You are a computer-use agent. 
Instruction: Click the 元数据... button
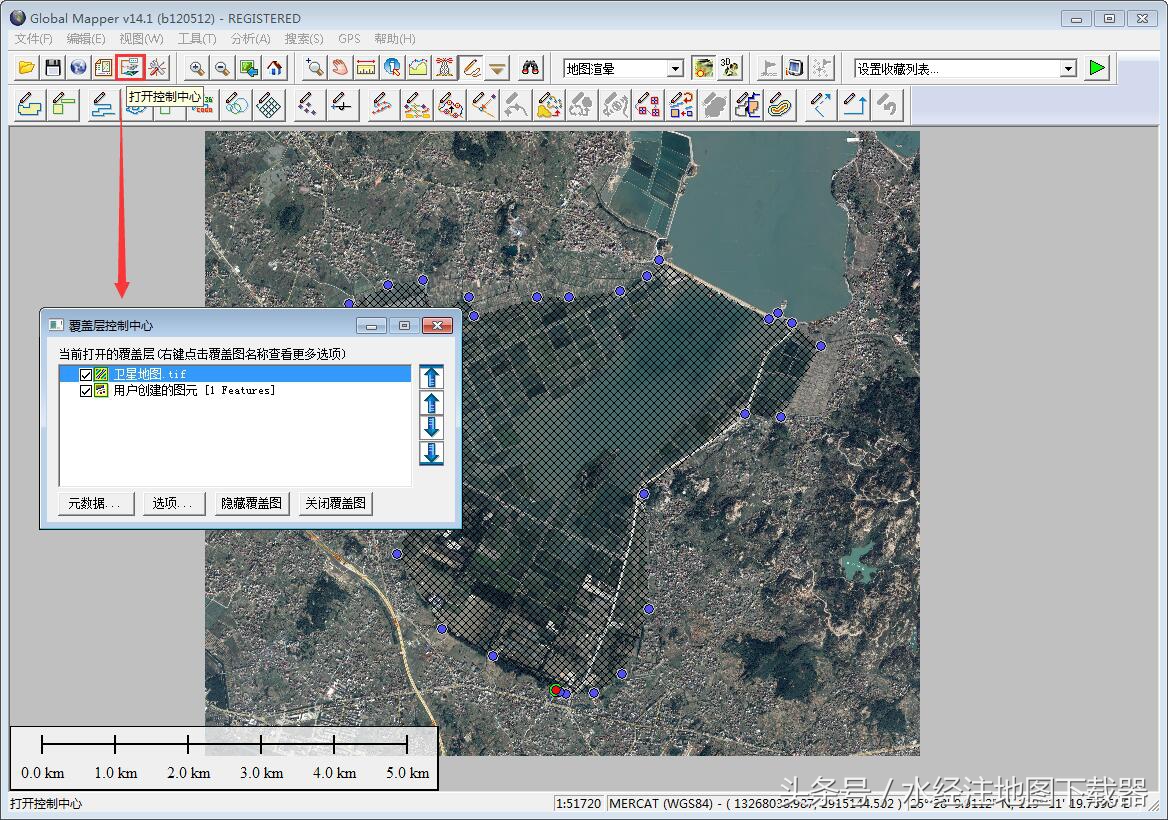click(95, 504)
